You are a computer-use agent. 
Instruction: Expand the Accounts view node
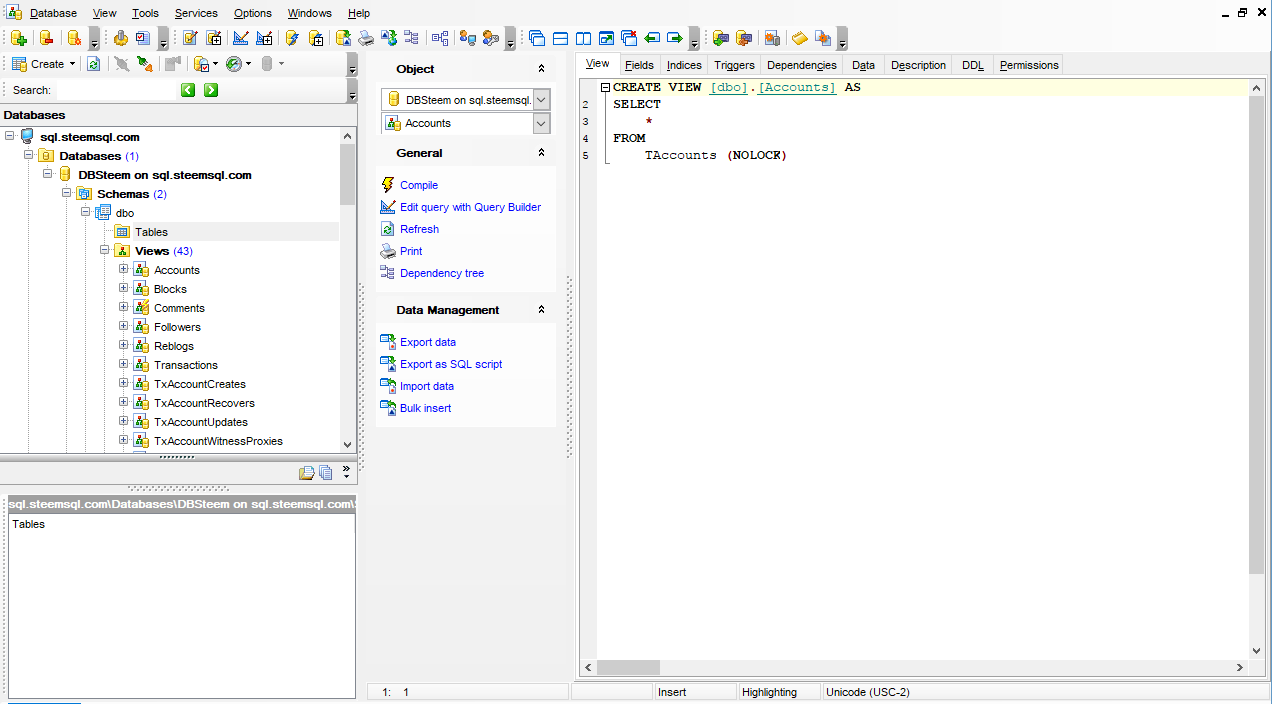coord(124,270)
